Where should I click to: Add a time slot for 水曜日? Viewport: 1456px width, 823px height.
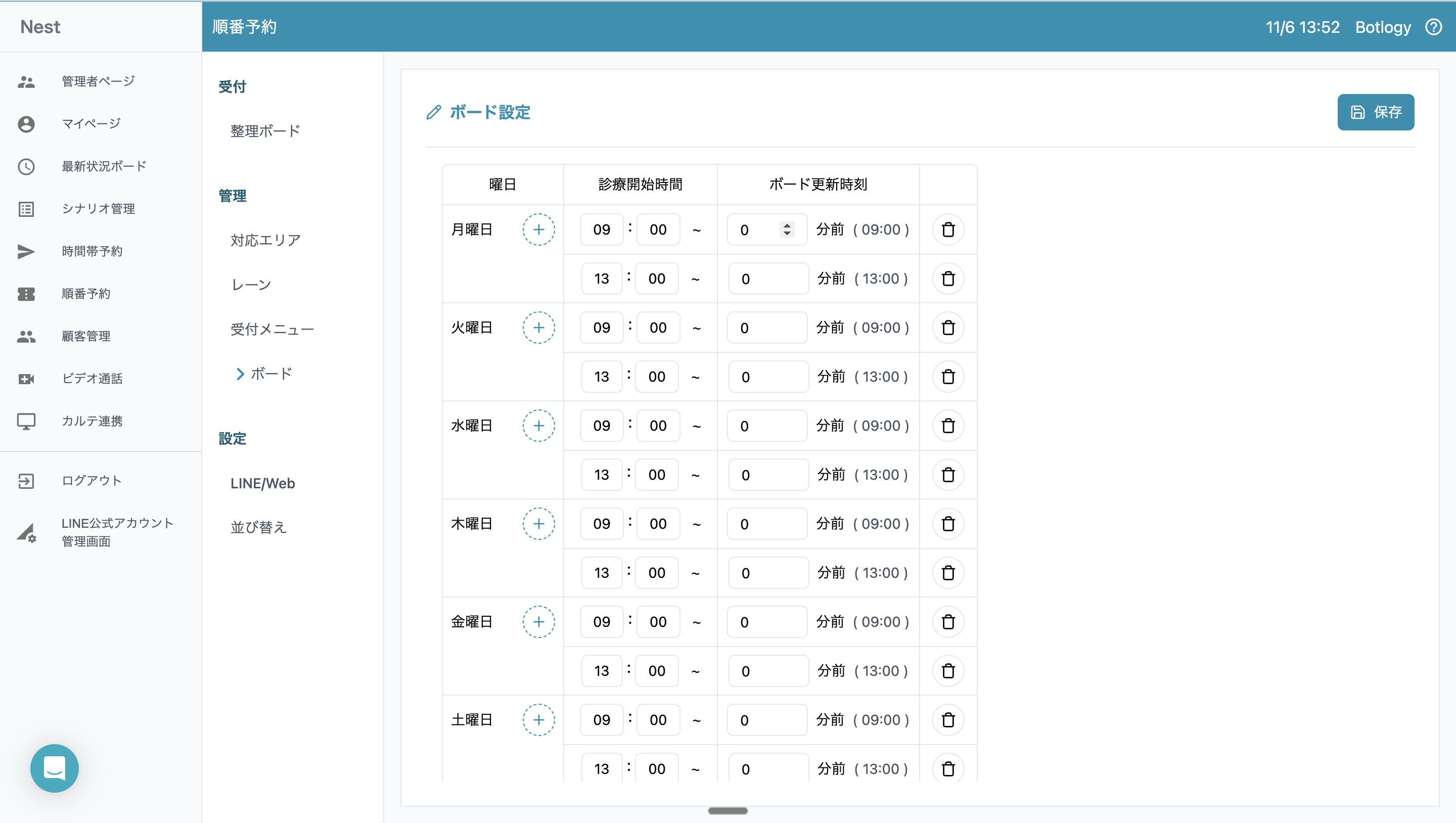click(538, 426)
